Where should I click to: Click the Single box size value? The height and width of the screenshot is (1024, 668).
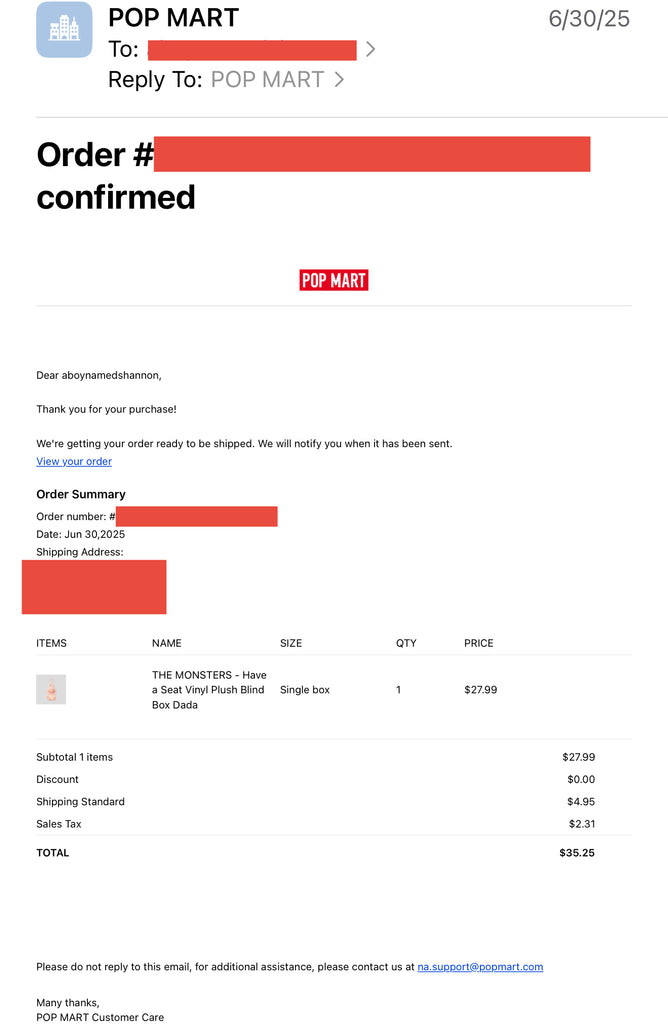305,690
